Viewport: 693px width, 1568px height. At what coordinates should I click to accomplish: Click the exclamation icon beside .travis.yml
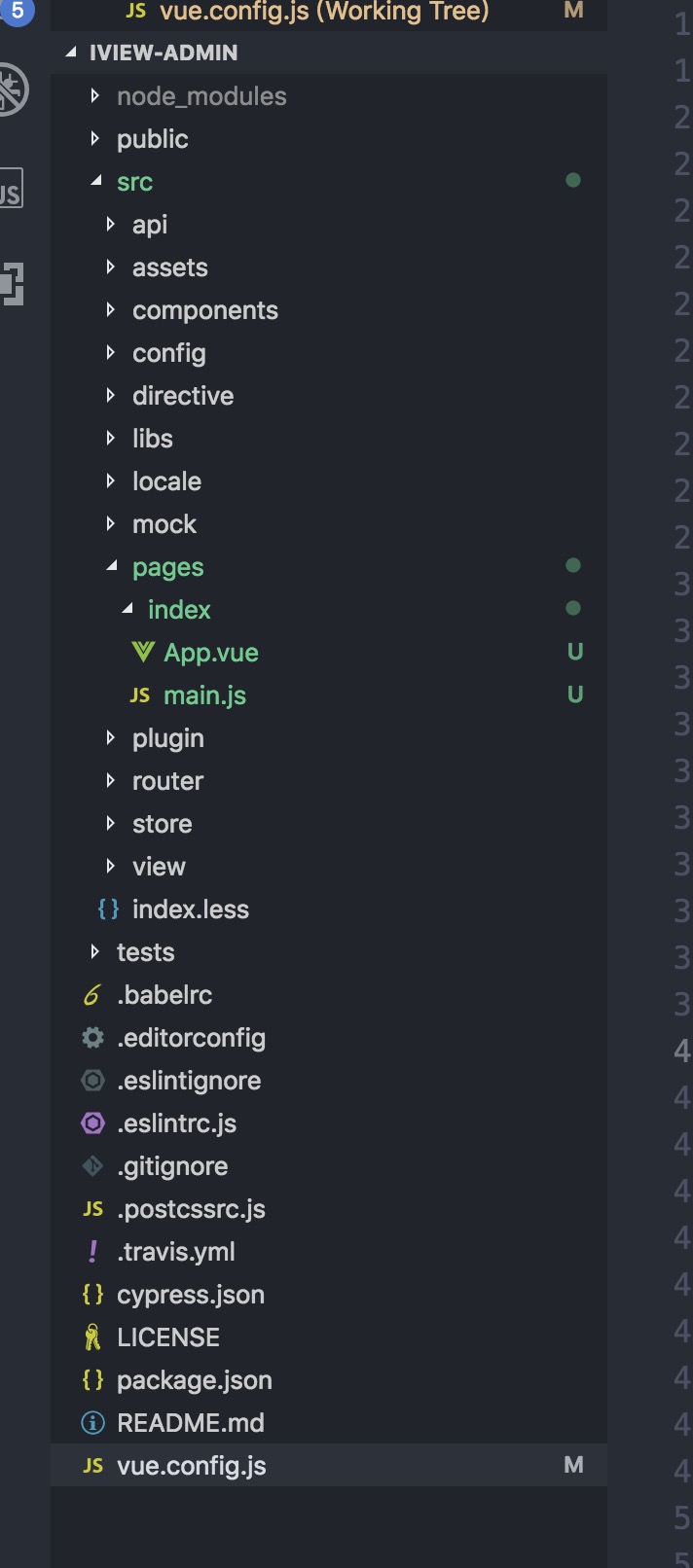pos(92,1252)
